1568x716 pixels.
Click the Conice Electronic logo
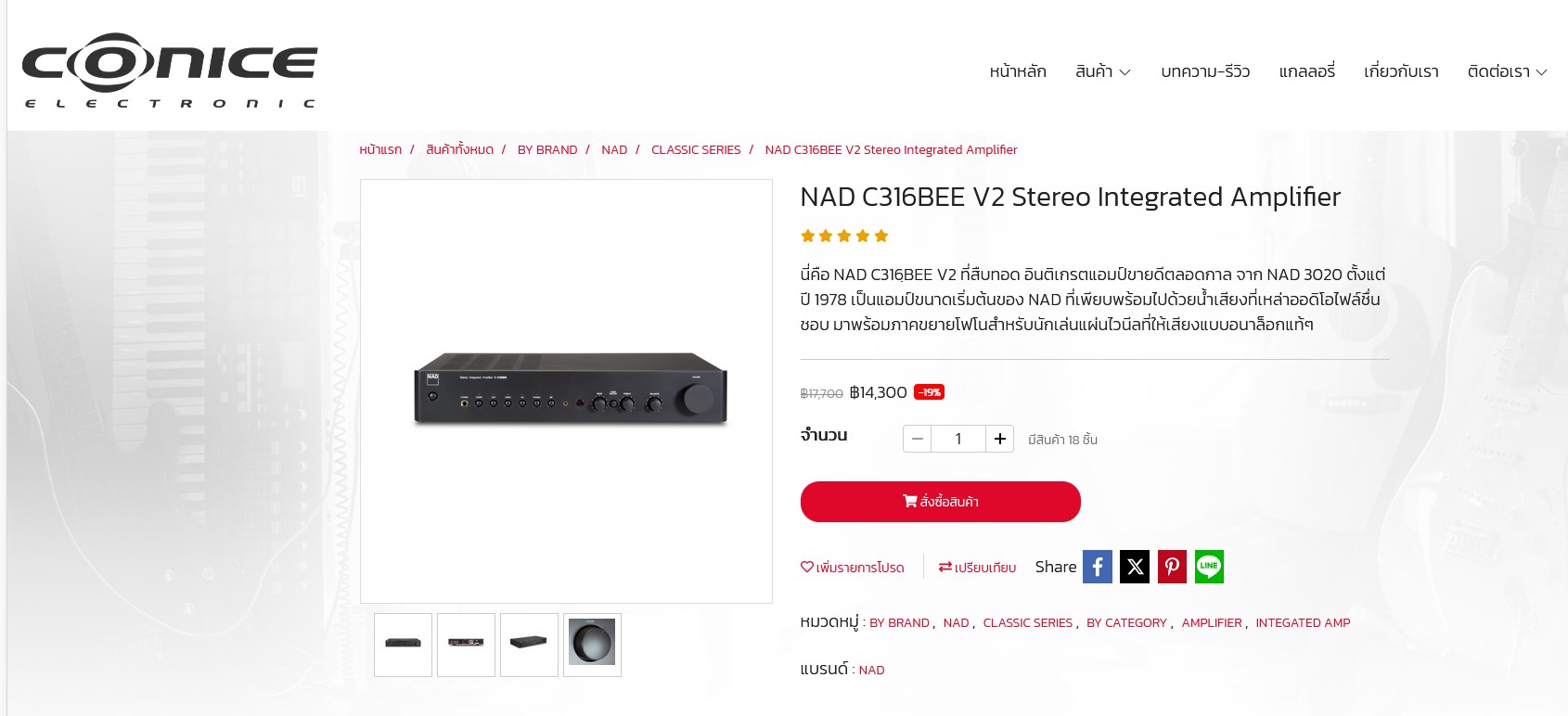pyautogui.click(x=170, y=70)
